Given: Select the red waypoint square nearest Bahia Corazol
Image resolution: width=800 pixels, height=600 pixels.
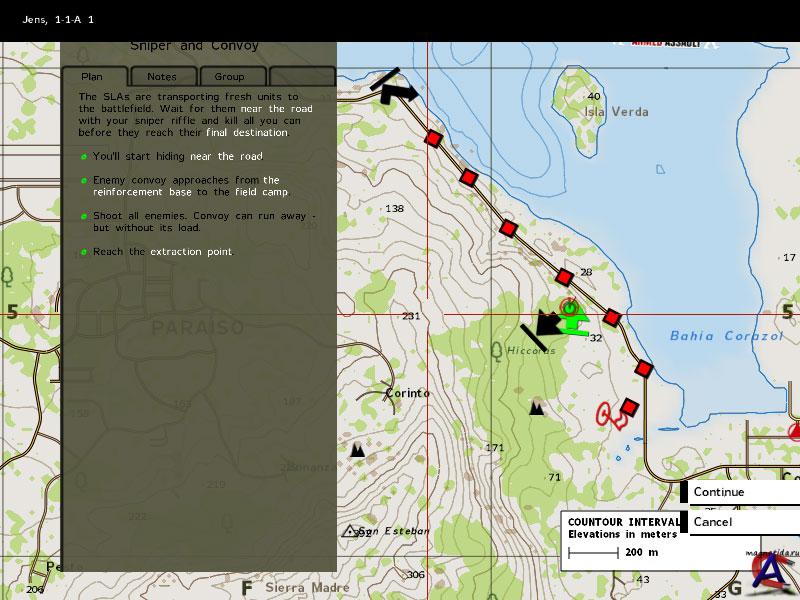Looking at the screenshot, I should tap(613, 318).
